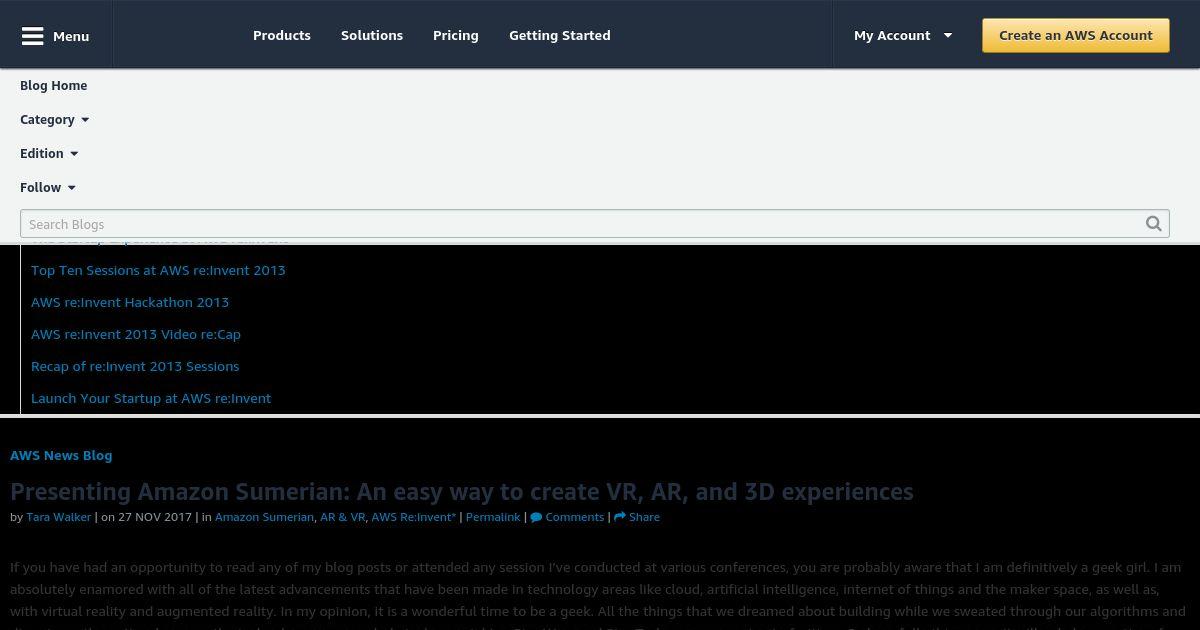Open the hamburger Menu icon
Screen dimensions: 1200x630
[x=33, y=36]
